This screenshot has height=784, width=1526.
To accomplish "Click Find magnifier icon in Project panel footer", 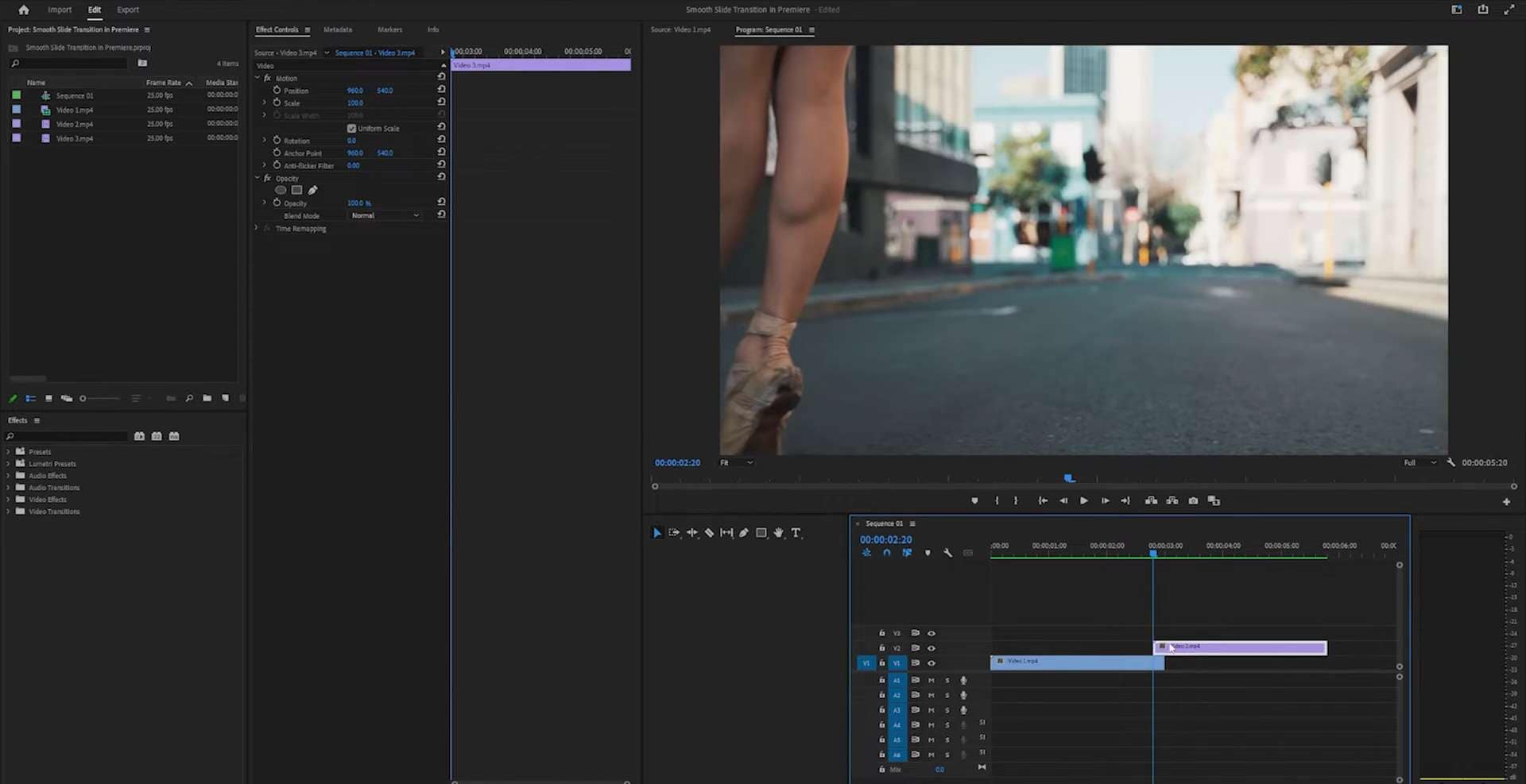I will 189,398.
